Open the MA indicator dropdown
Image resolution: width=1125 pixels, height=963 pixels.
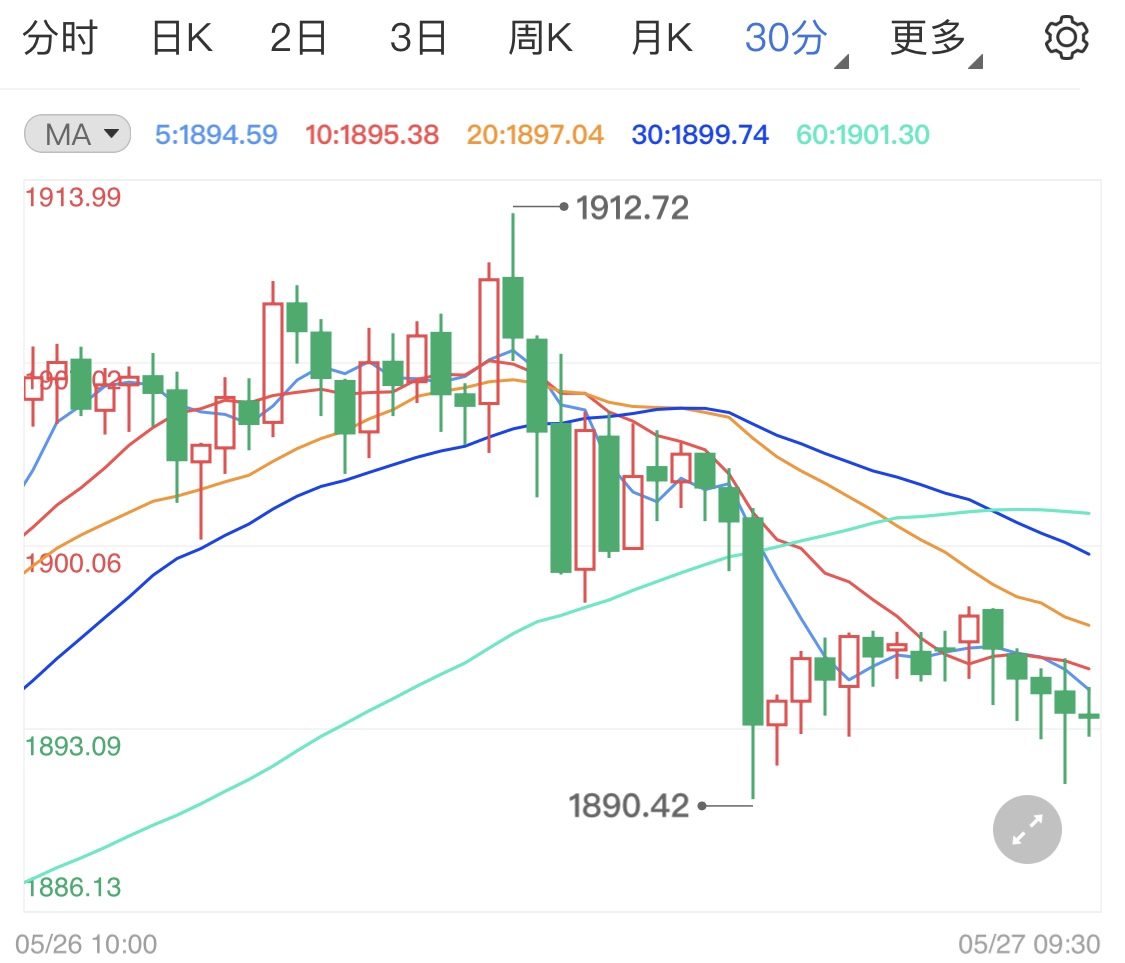pos(76,133)
